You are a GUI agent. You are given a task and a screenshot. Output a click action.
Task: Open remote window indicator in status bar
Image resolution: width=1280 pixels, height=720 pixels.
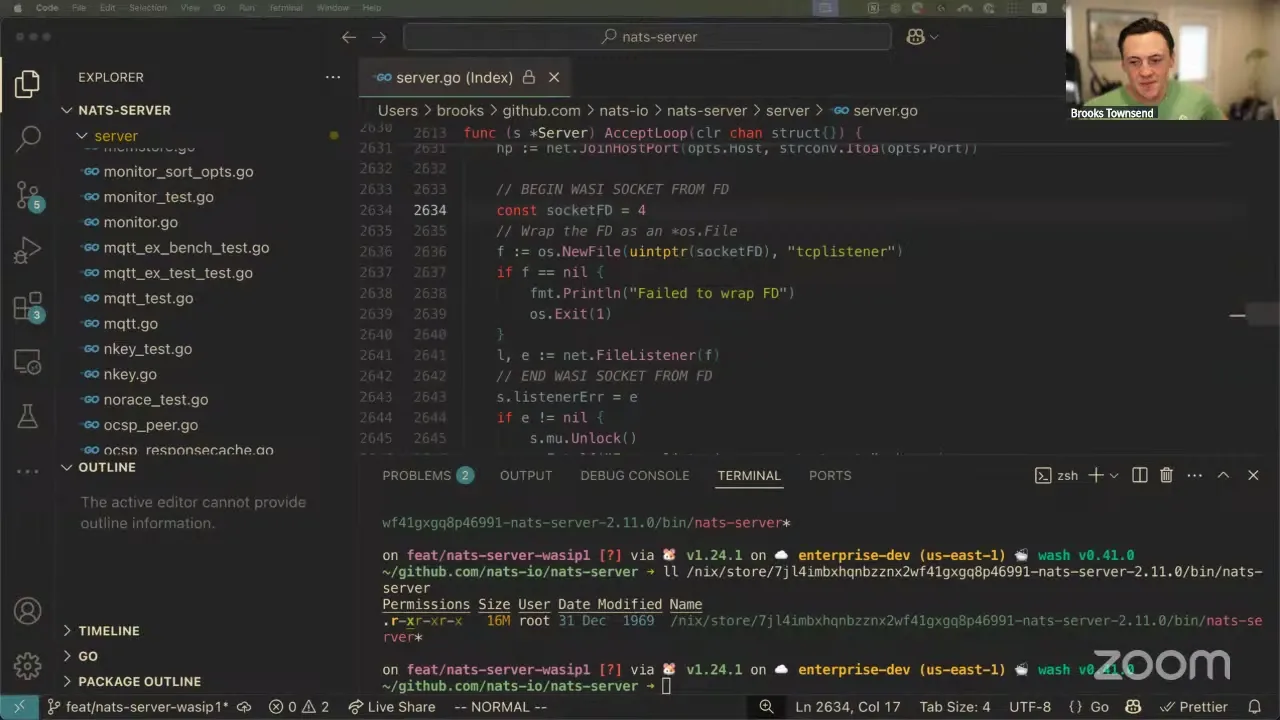click(19, 707)
